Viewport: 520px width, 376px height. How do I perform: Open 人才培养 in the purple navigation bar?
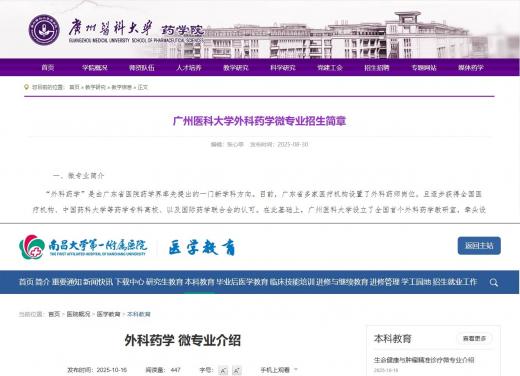pos(189,68)
